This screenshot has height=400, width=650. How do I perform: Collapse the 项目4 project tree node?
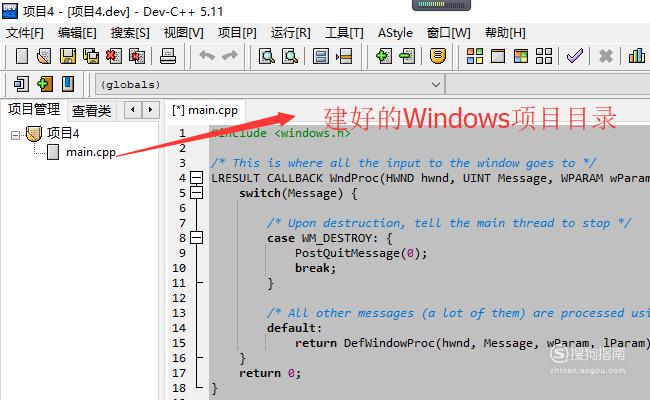pyautogui.click(x=15, y=135)
